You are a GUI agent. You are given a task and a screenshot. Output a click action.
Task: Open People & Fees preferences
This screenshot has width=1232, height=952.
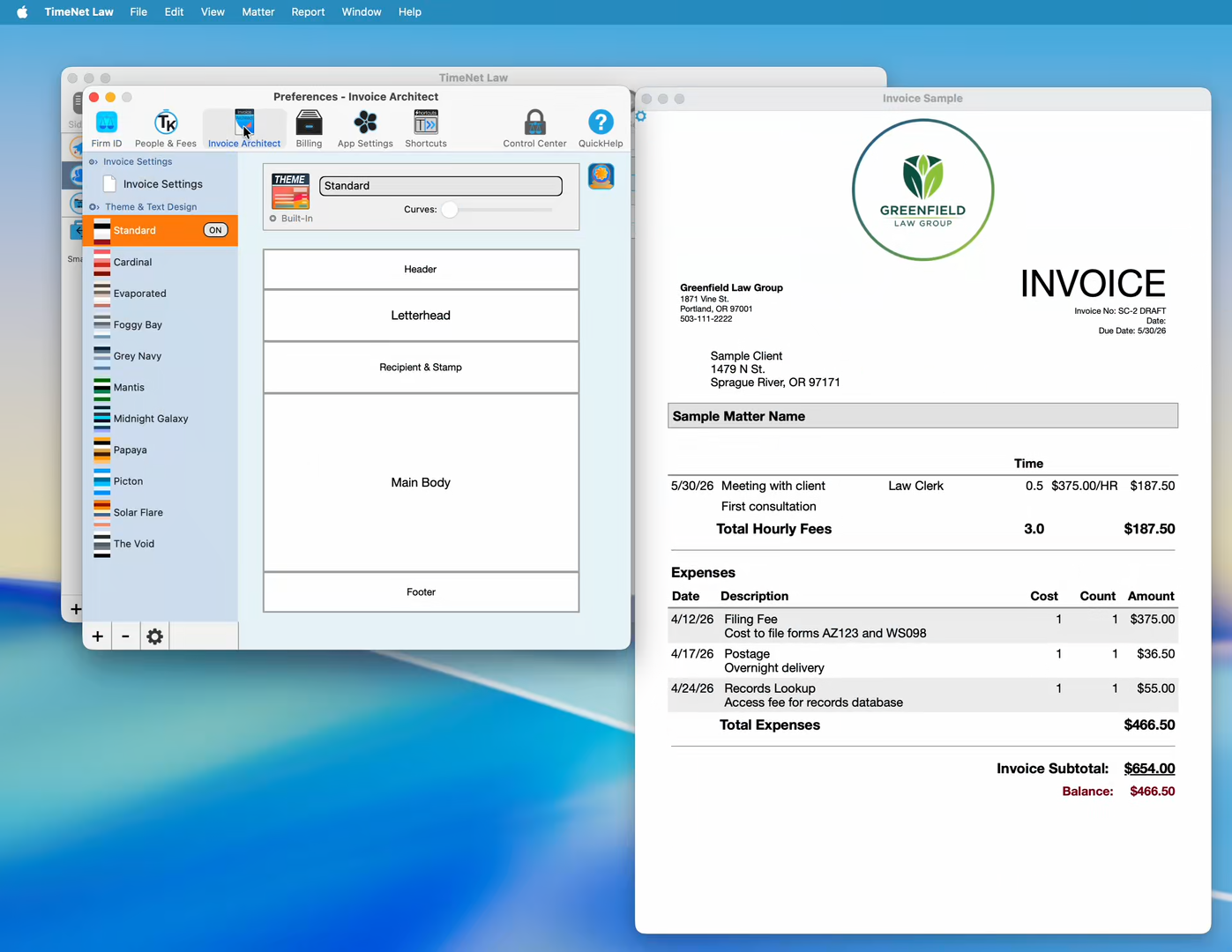[x=166, y=129]
